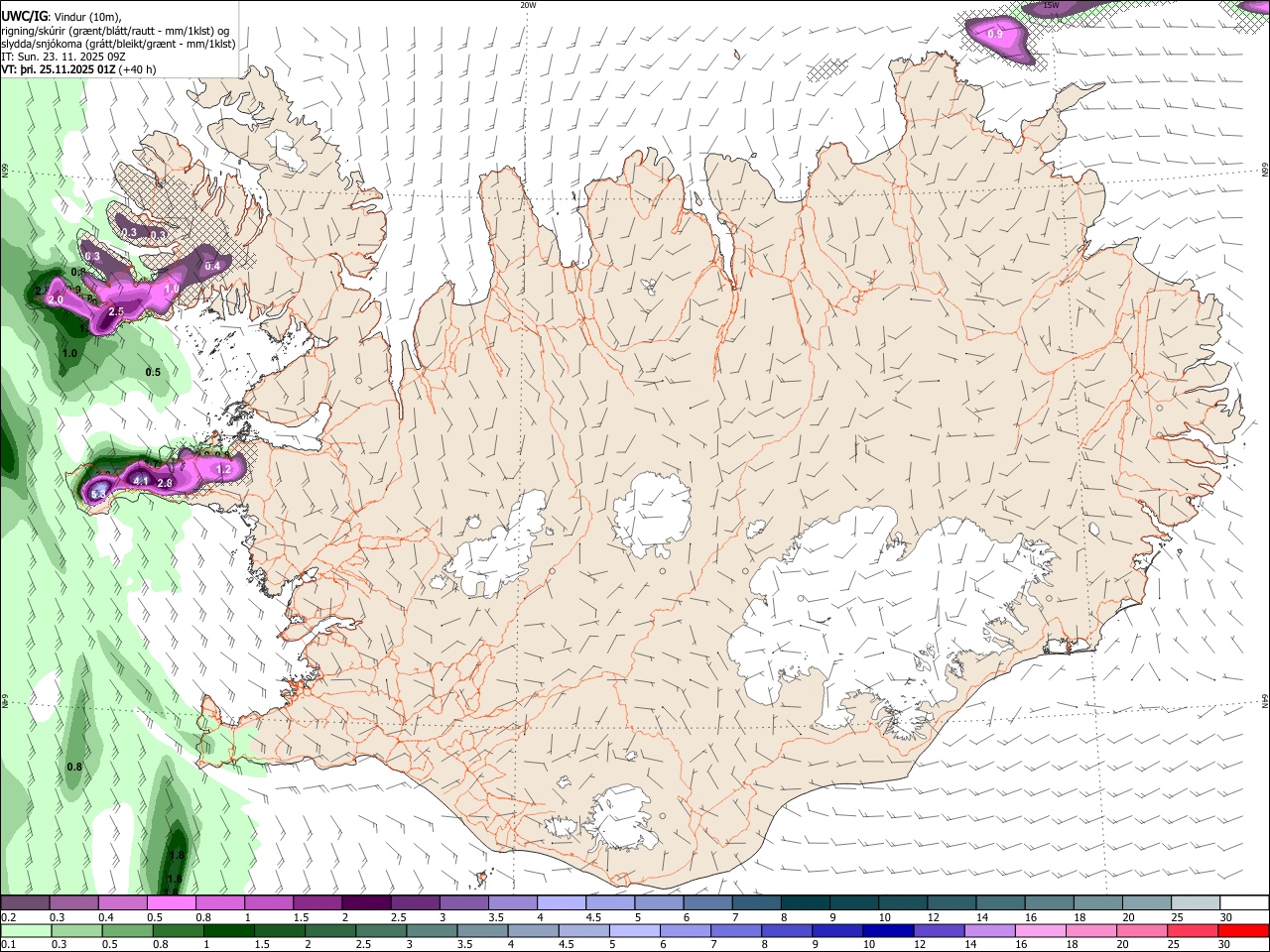Click the 0.4 snowfall value in the Westfjords
Viewport: 1270px width, 952px height.
pos(212,266)
